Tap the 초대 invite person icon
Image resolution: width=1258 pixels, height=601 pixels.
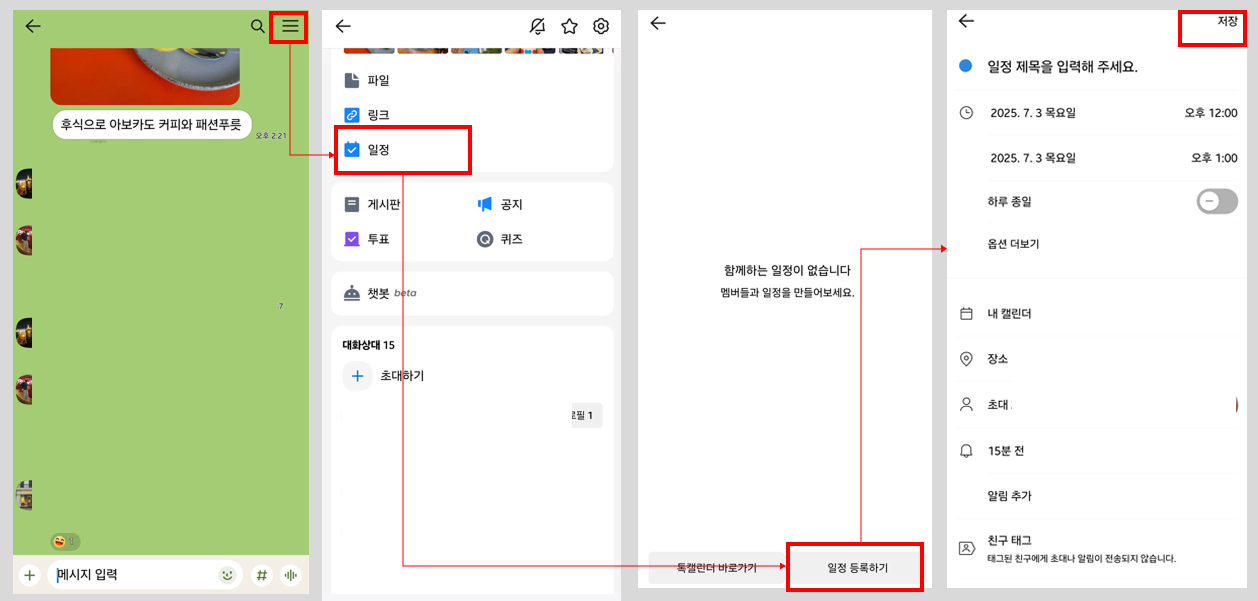pos(964,404)
